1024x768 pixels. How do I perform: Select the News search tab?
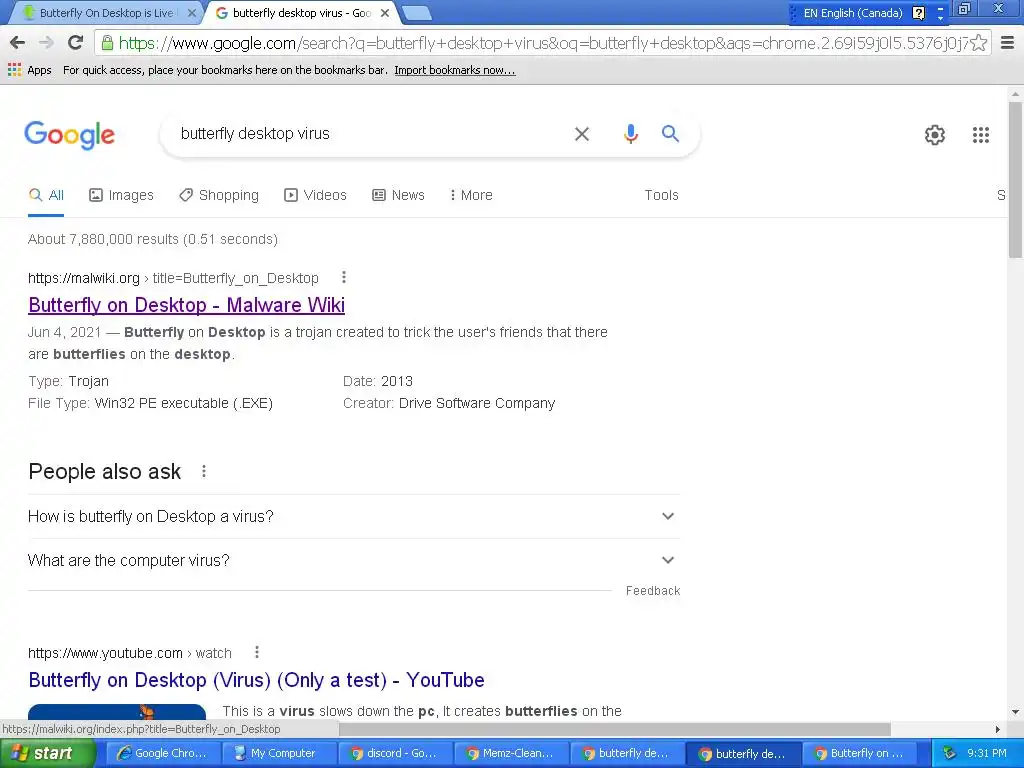click(398, 195)
